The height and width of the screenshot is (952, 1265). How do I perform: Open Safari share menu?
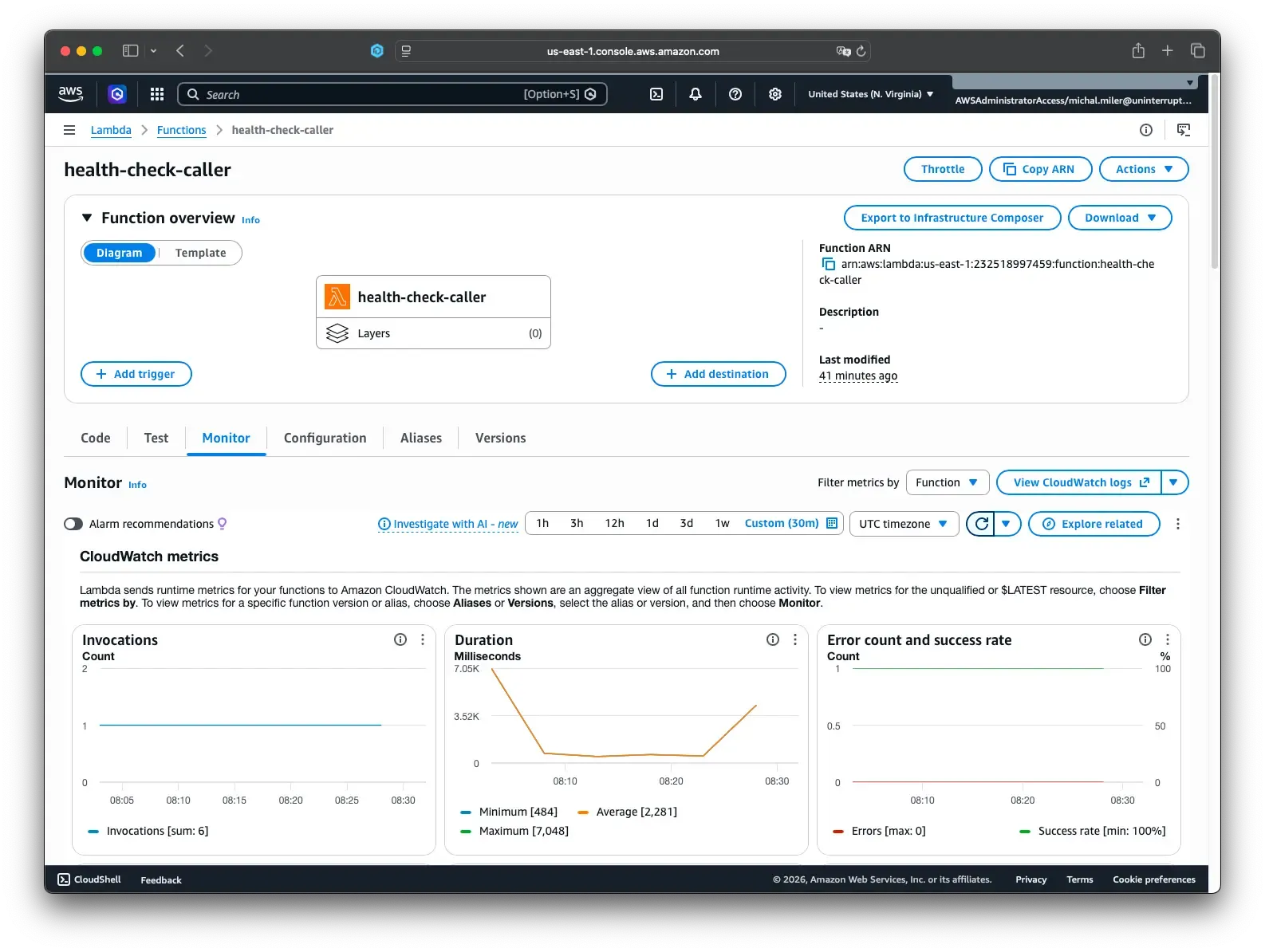[1138, 51]
